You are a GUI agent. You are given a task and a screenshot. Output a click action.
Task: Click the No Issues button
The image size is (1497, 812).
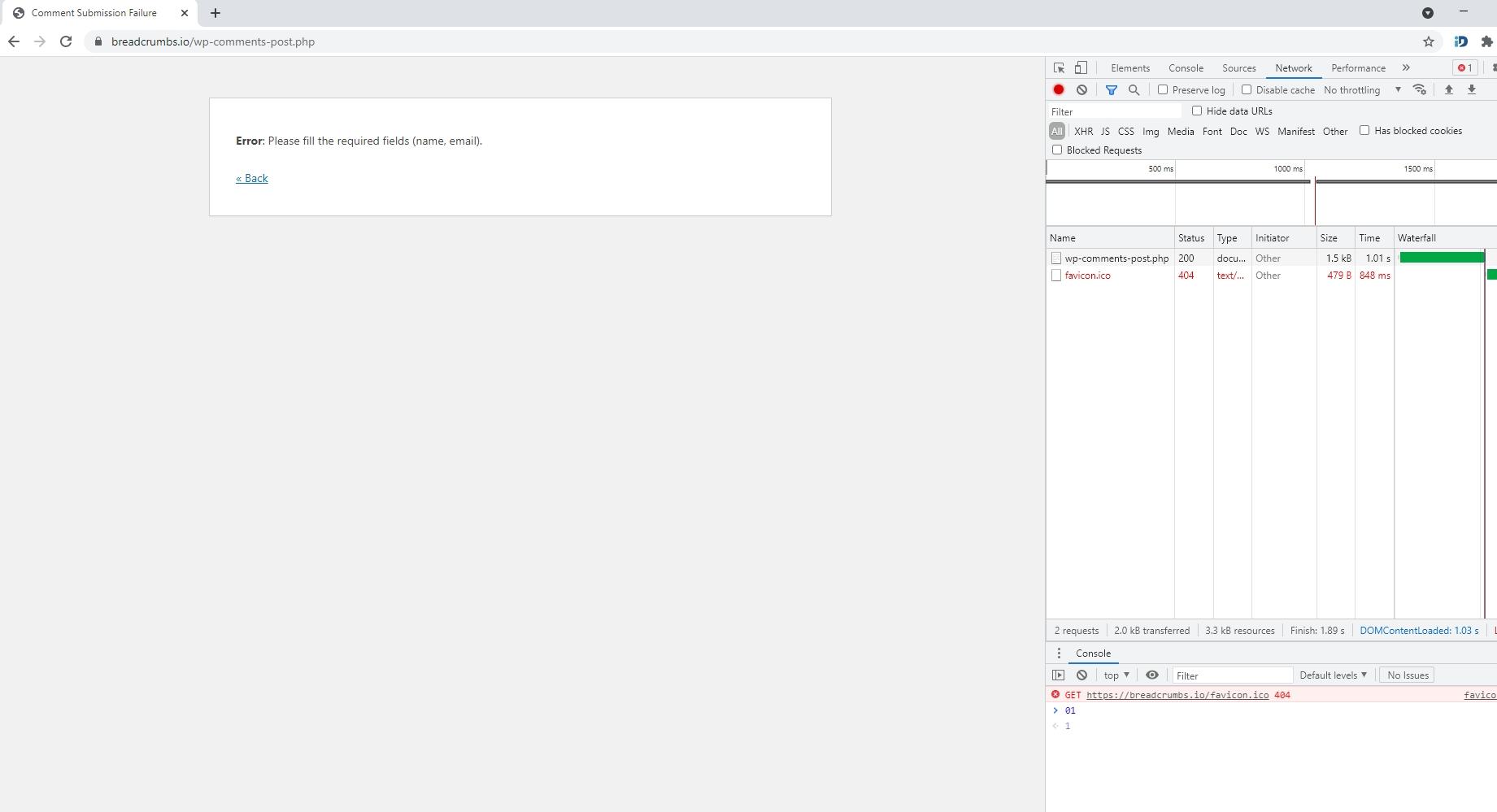(x=1408, y=675)
